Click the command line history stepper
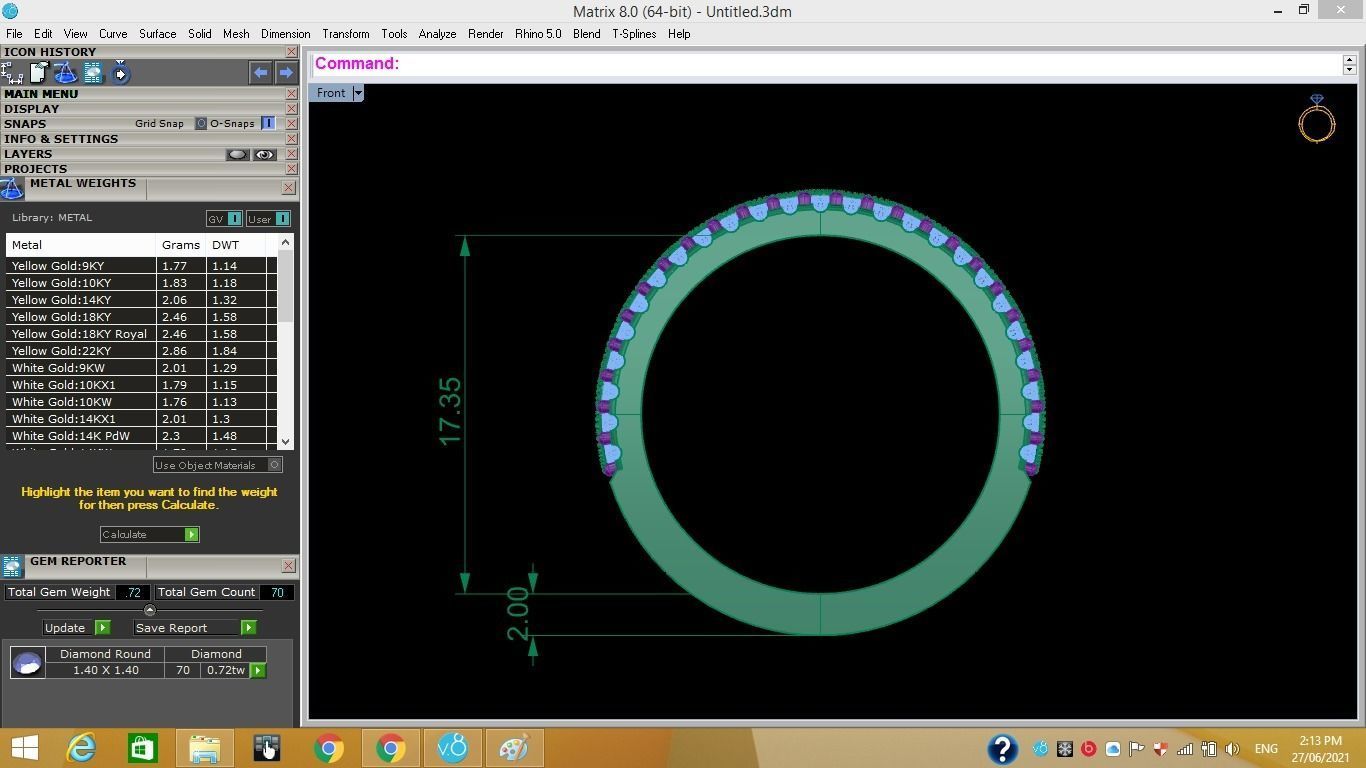This screenshot has height=768, width=1366. click(1349, 64)
